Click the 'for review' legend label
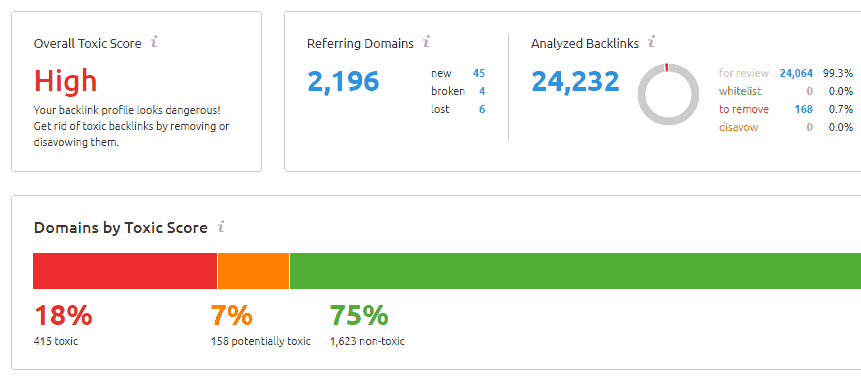The height and width of the screenshot is (378, 861). point(744,73)
